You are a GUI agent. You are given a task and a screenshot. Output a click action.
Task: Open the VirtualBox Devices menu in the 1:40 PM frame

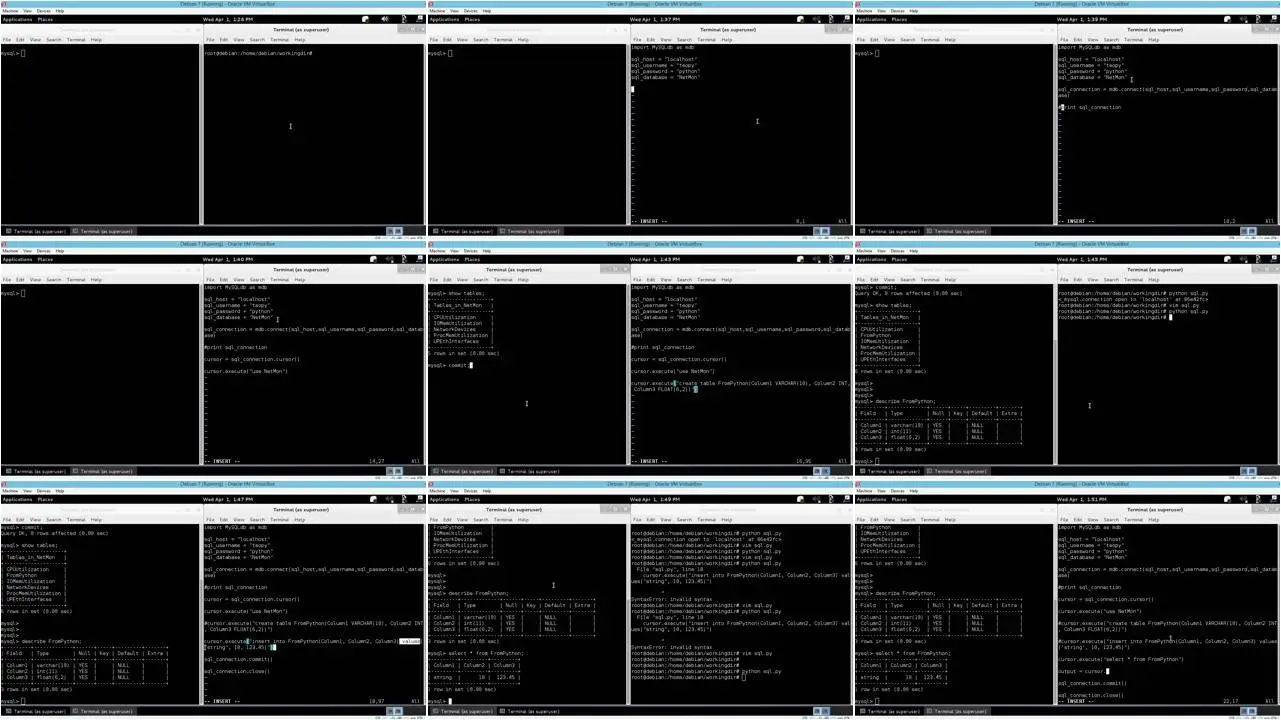coord(43,251)
